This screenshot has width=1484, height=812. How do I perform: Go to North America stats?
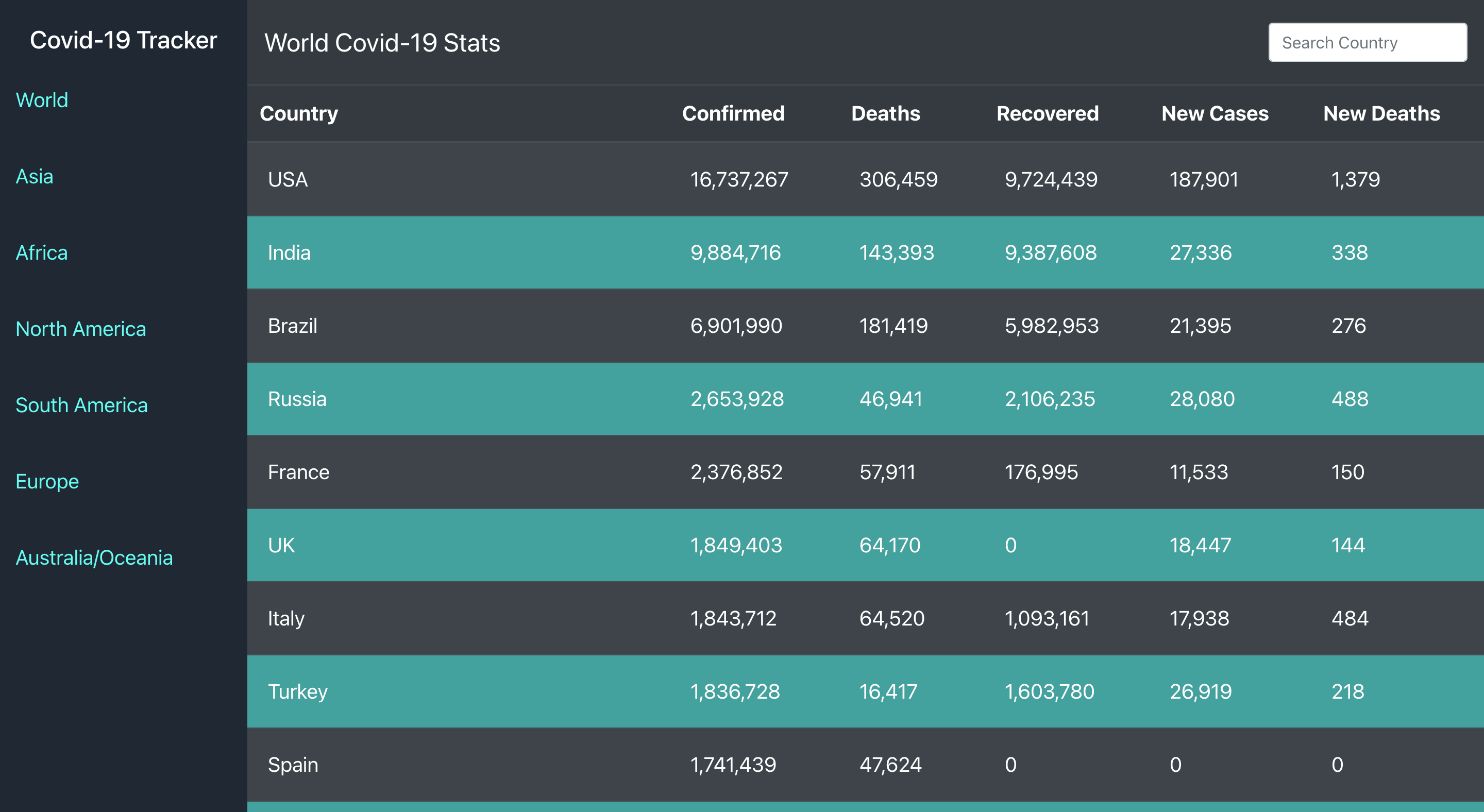pyautogui.click(x=81, y=329)
